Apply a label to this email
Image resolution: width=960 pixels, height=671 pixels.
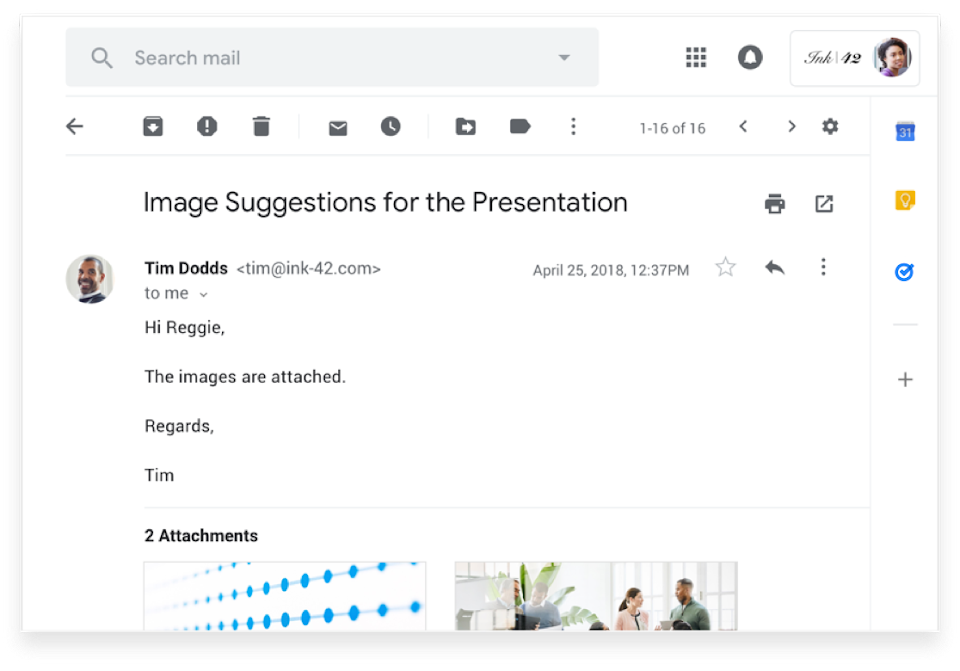[x=519, y=126]
